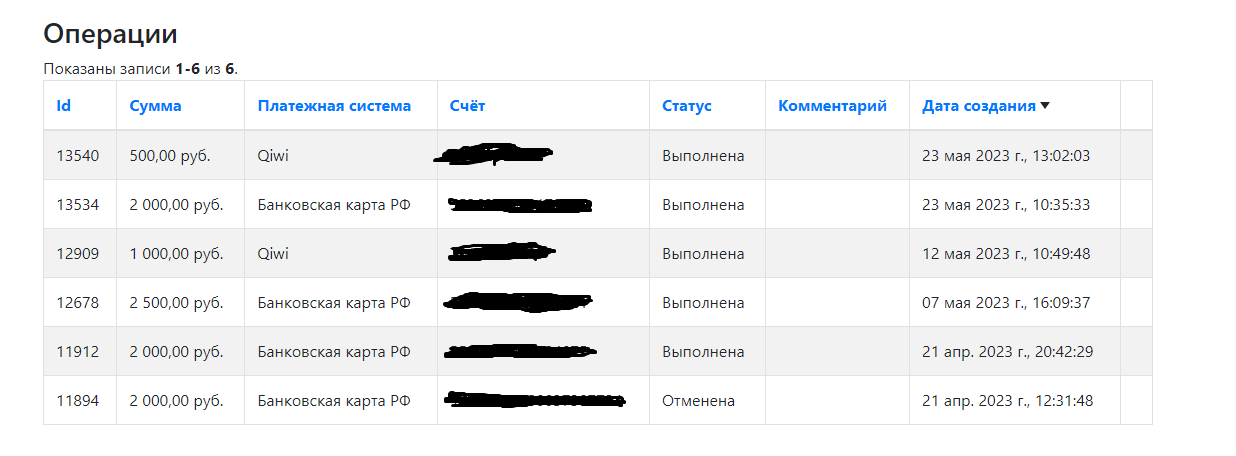Select the 2 500,00 руб. amount cell
Viewport: 1236px width, 456px height.
pyautogui.click(x=176, y=303)
